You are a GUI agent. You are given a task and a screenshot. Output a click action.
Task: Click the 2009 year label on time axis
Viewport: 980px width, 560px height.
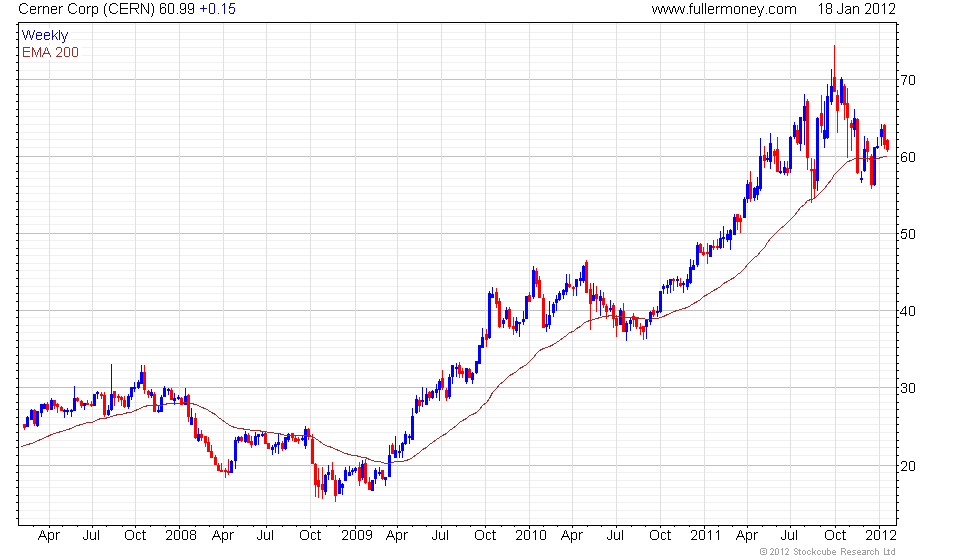pos(356,536)
